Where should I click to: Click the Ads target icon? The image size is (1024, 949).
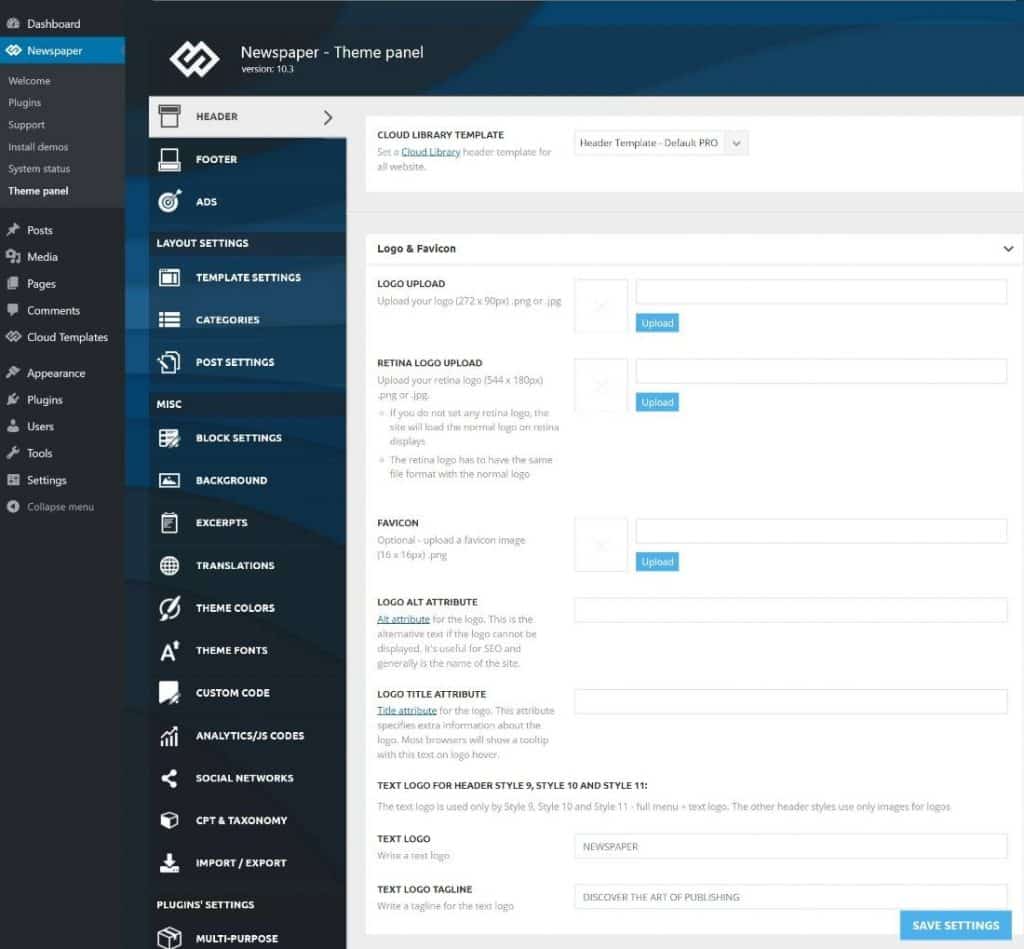coord(169,202)
